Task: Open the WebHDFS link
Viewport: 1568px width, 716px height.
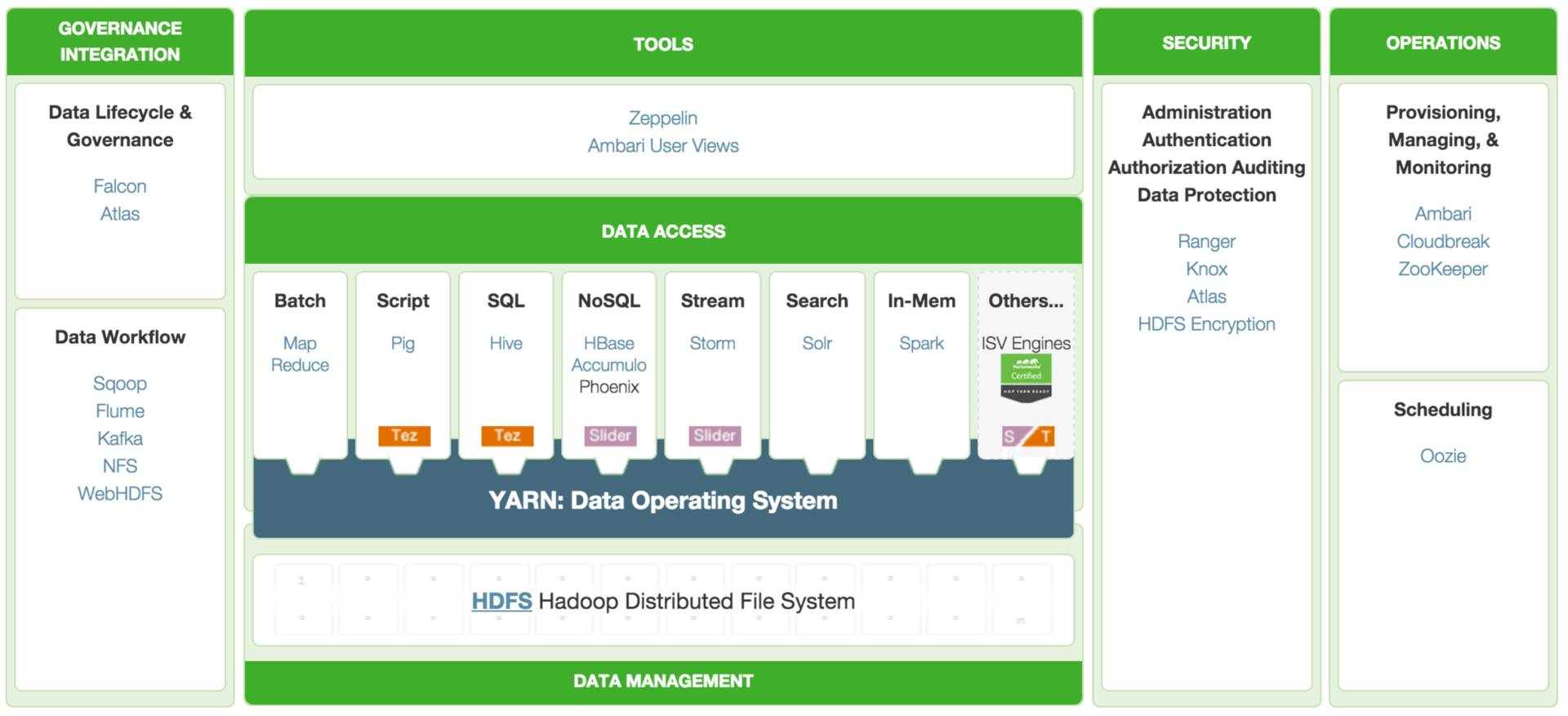Action: tap(120, 494)
